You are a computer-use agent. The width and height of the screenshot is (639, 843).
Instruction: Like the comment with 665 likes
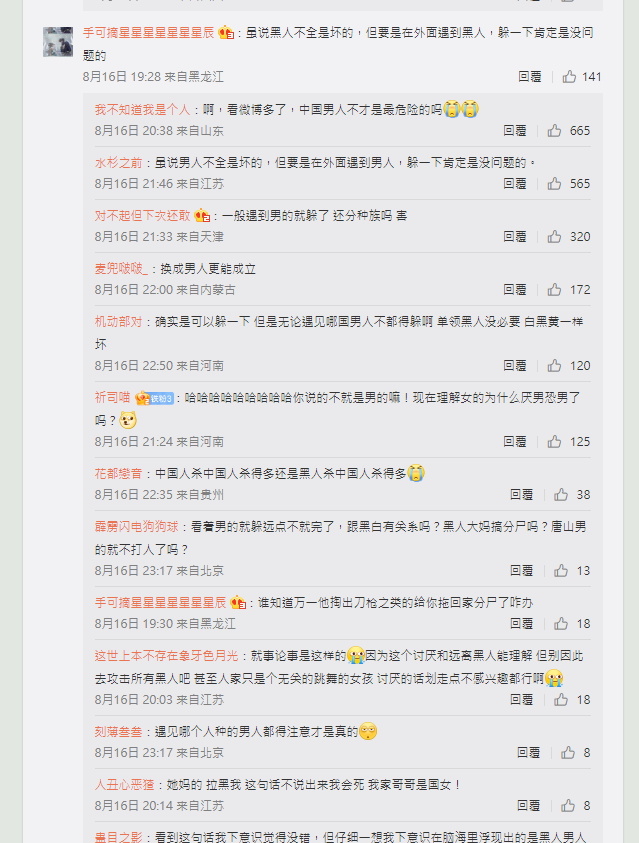(554, 131)
